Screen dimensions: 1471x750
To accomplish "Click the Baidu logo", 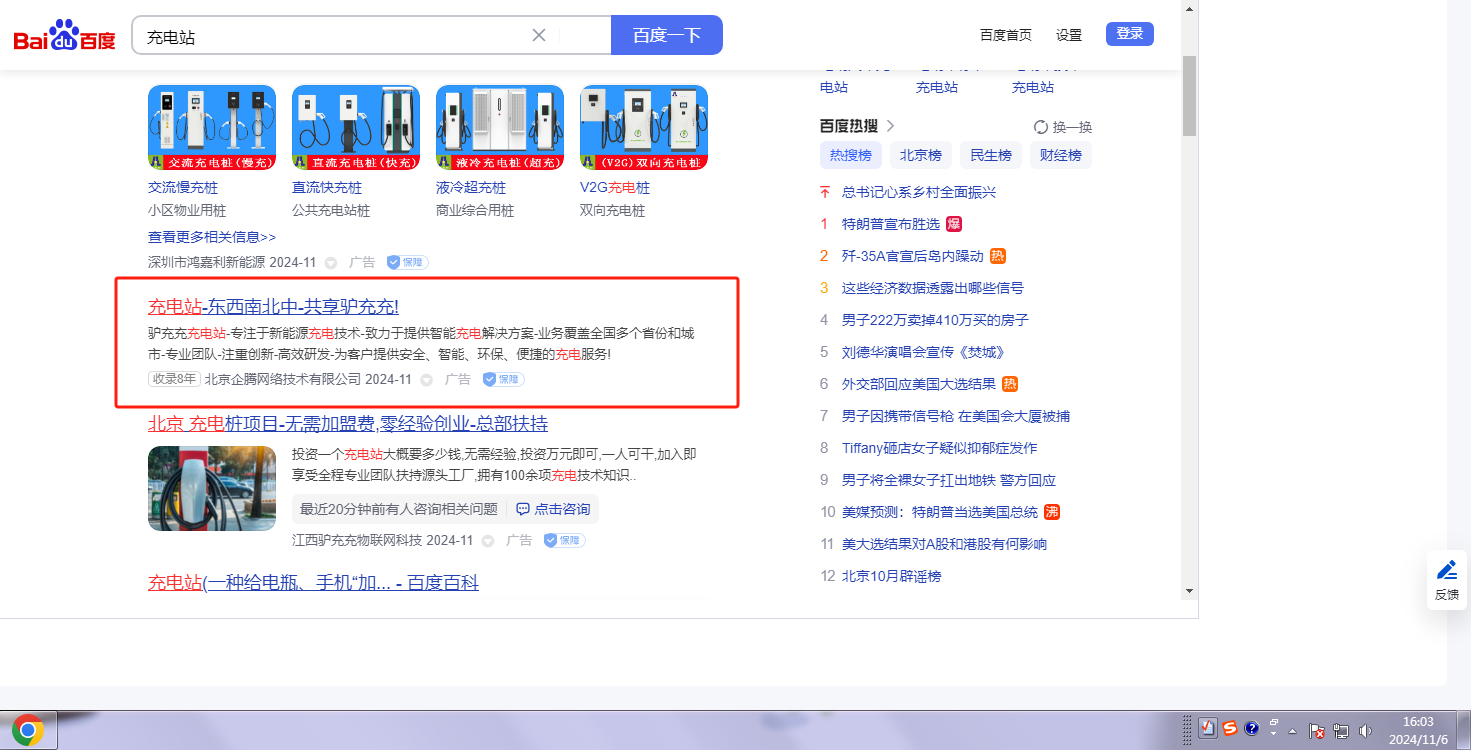I will tap(64, 36).
